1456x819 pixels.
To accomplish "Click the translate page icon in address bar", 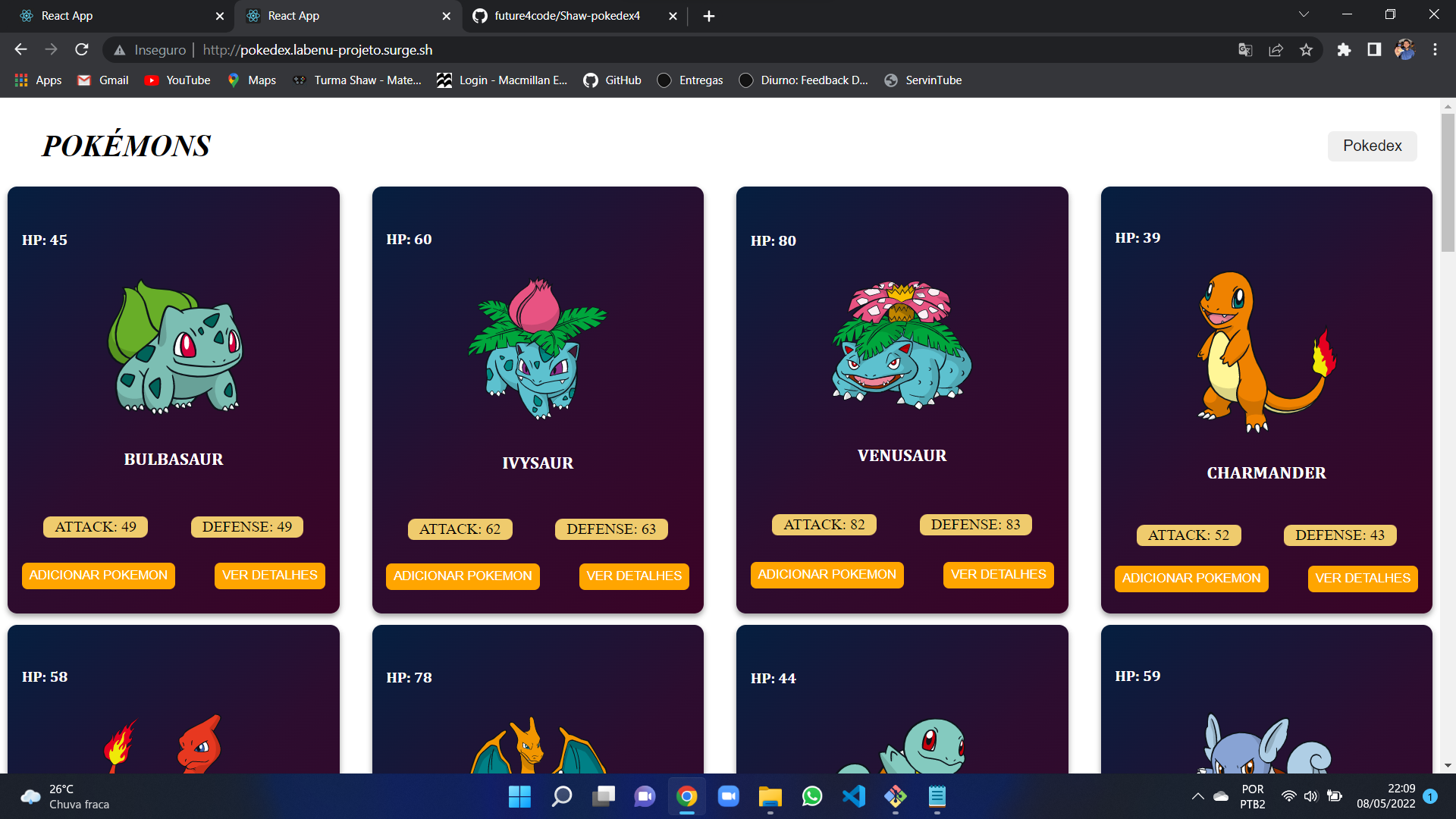I will [x=1244, y=49].
